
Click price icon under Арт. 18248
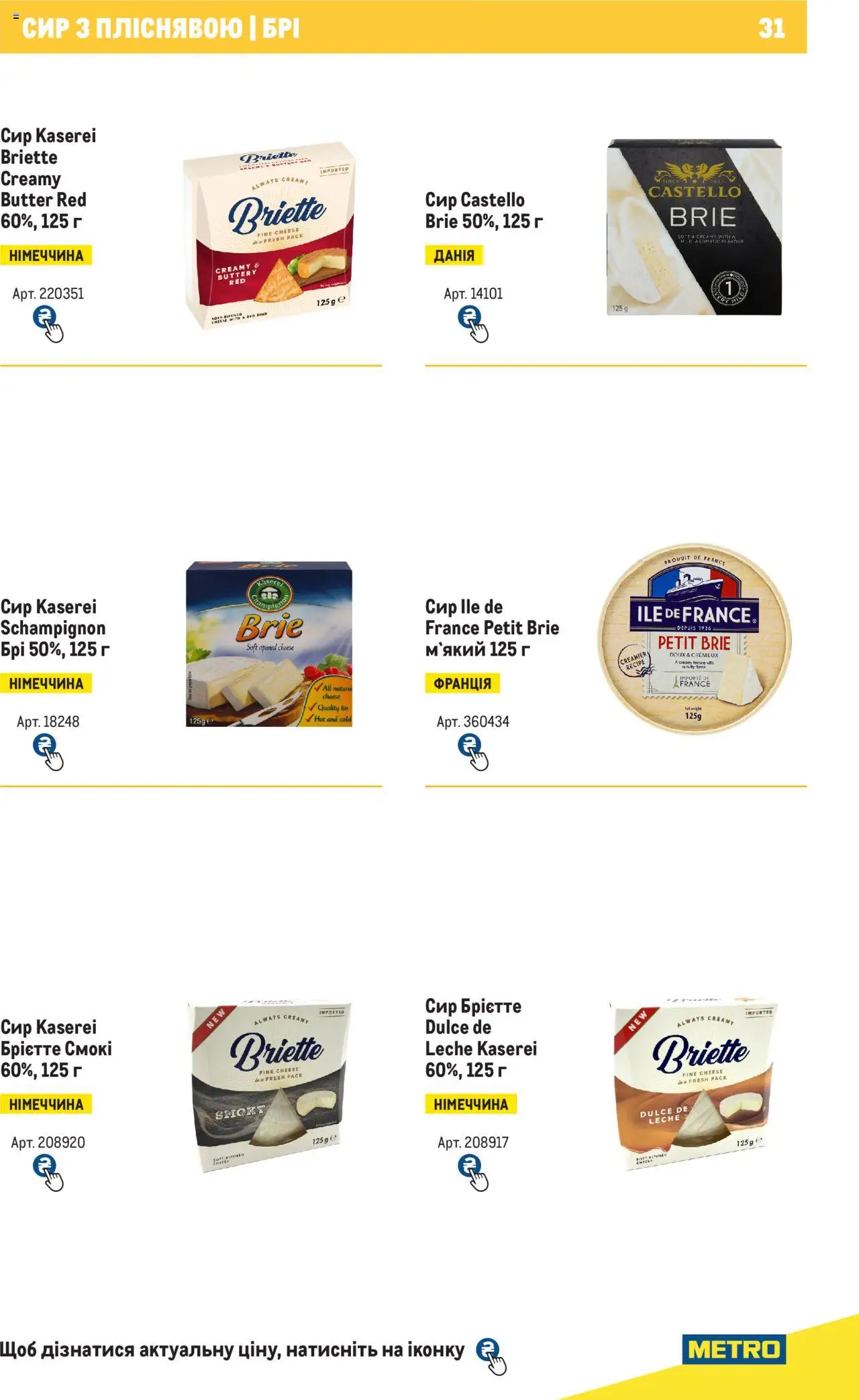click(48, 752)
